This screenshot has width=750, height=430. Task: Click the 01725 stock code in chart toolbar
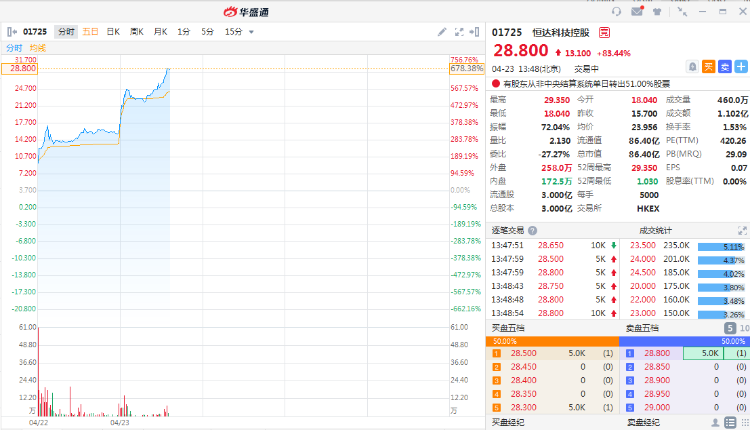[35, 32]
